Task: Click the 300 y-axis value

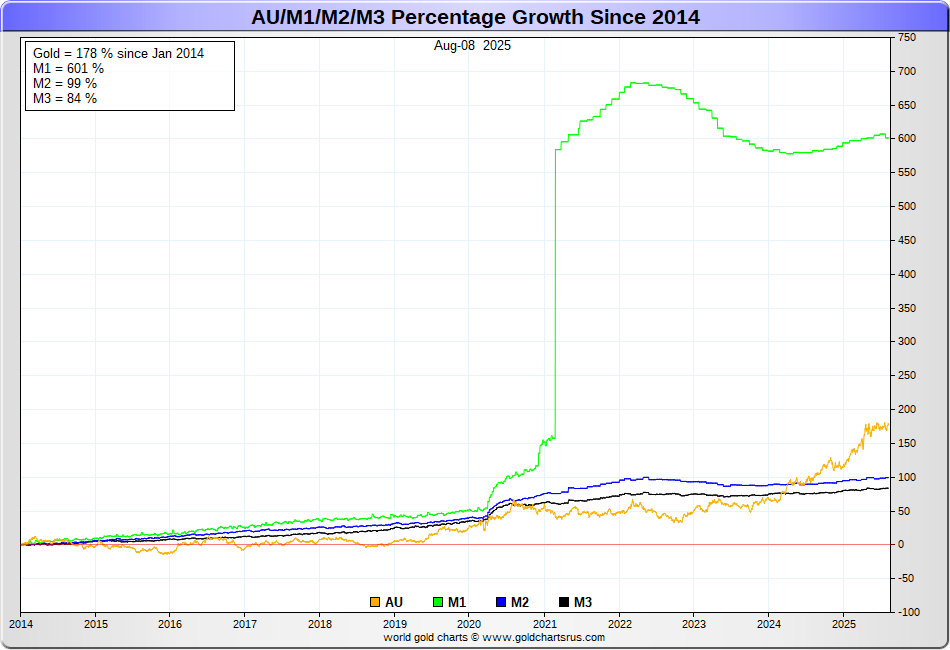Action: pyautogui.click(x=907, y=342)
